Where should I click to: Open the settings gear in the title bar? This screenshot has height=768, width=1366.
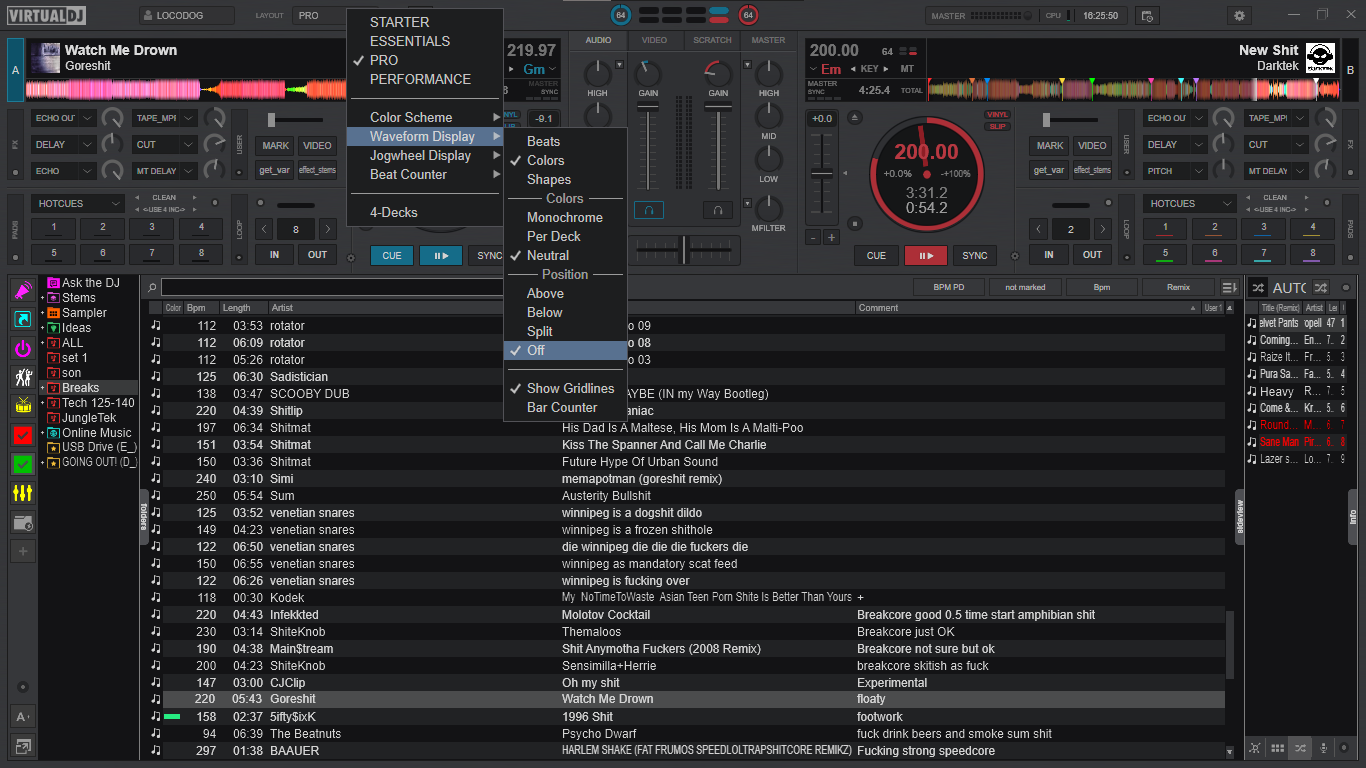coord(1240,15)
